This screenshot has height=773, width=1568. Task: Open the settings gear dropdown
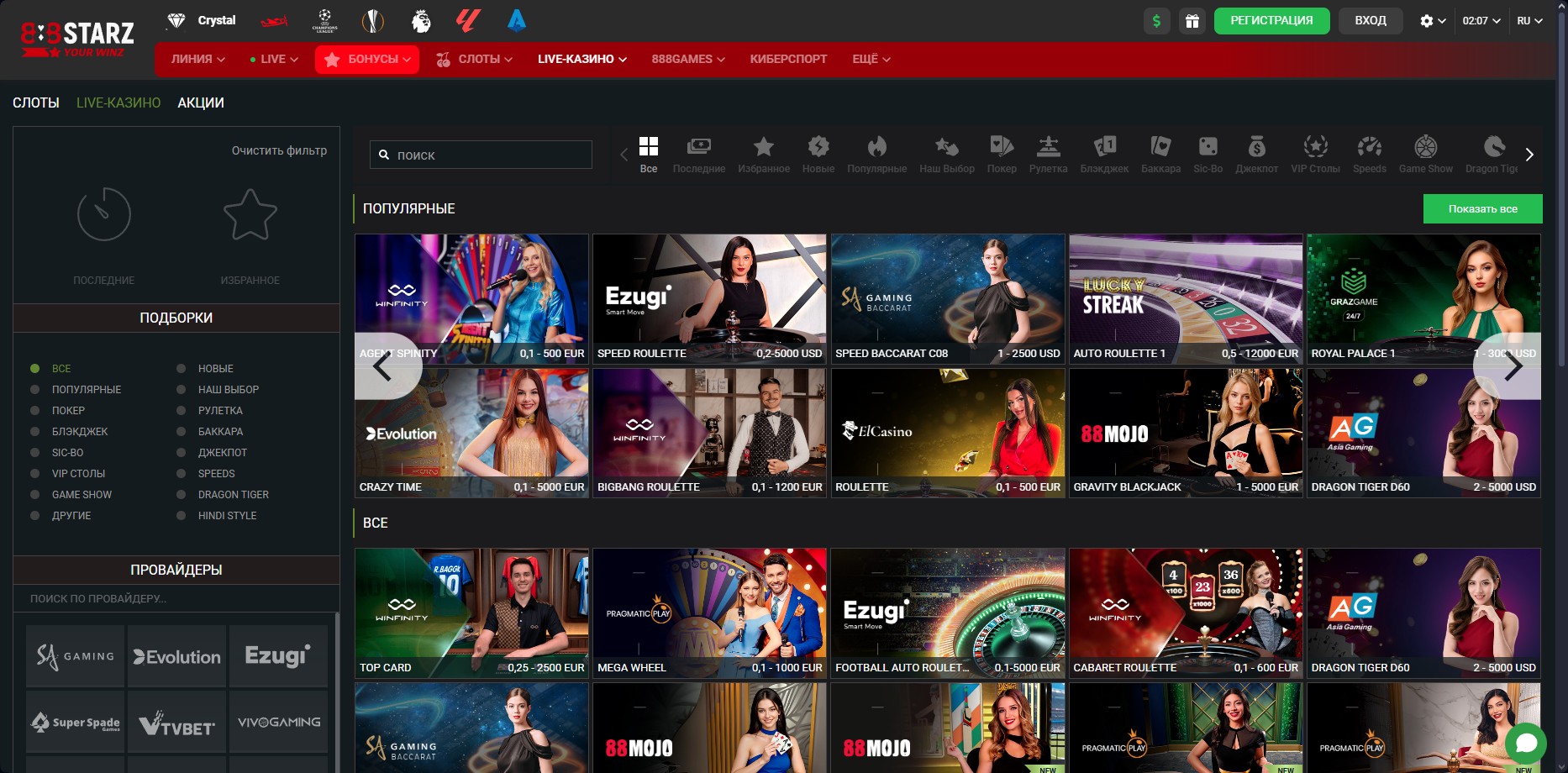(x=1433, y=21)
